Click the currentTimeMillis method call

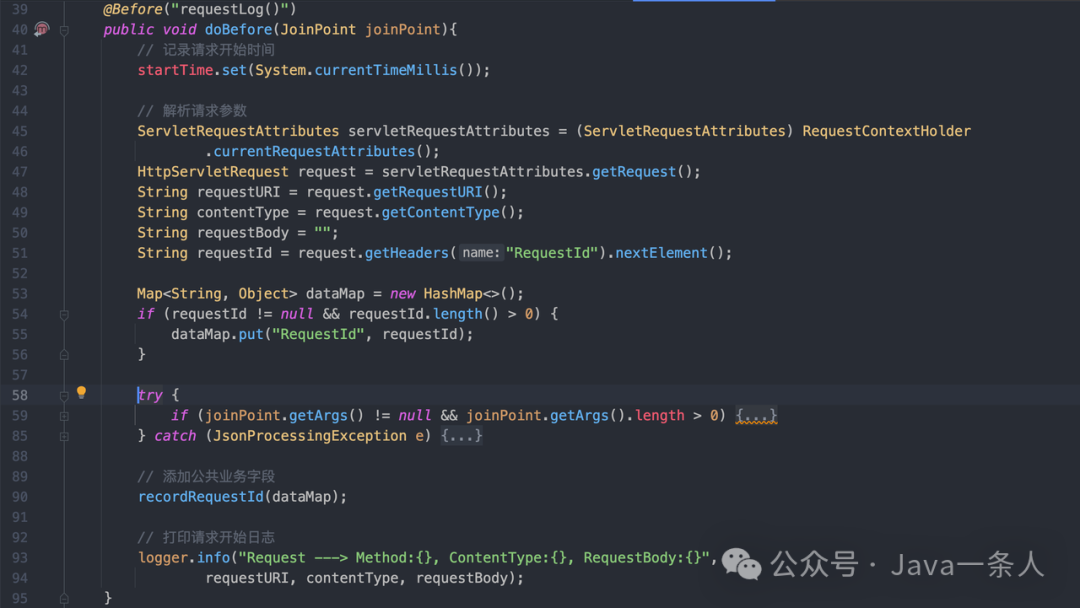[386, 70]
